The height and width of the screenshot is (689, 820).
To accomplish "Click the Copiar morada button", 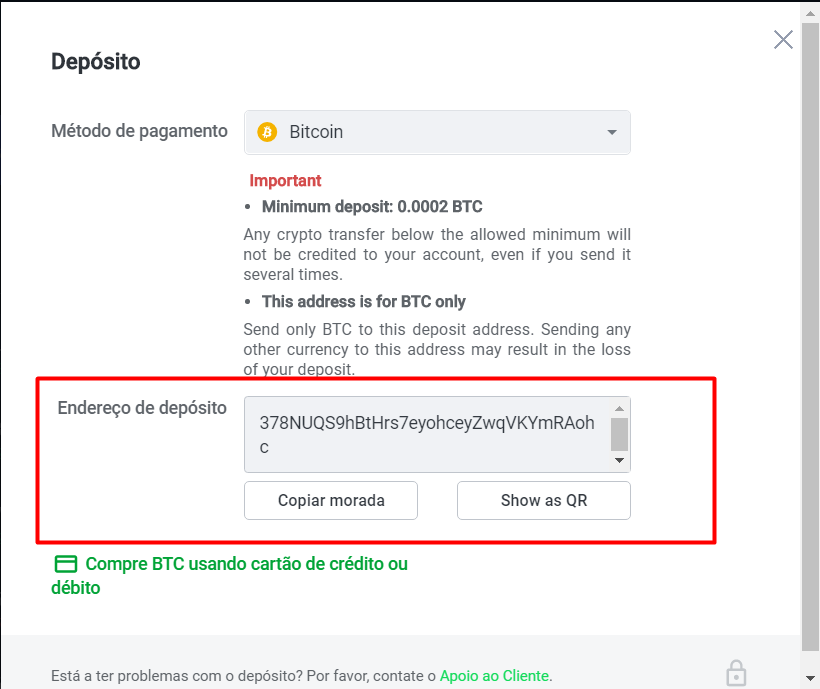I will (x=331, y=500).
